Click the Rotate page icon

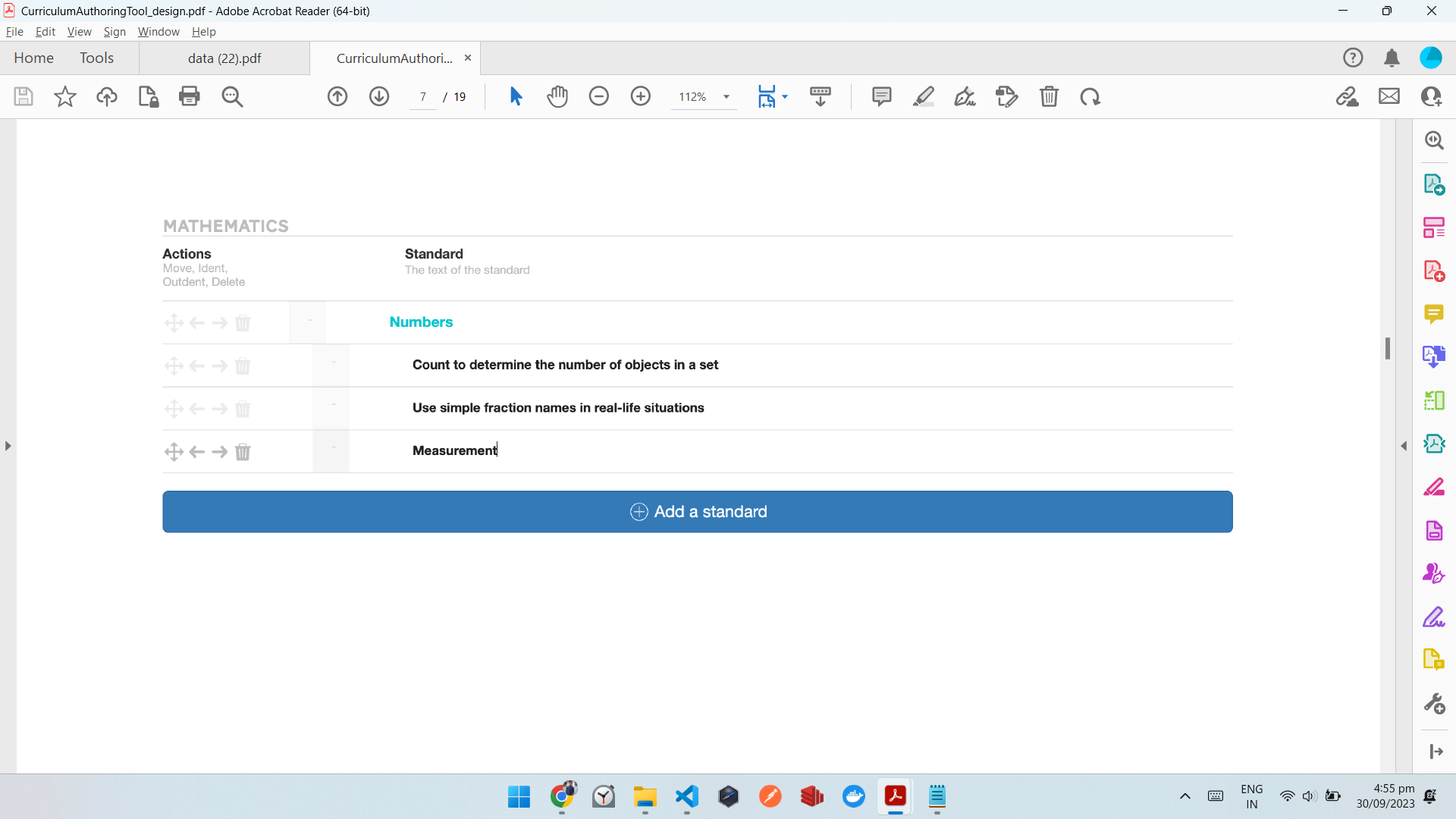[1090, 96]
